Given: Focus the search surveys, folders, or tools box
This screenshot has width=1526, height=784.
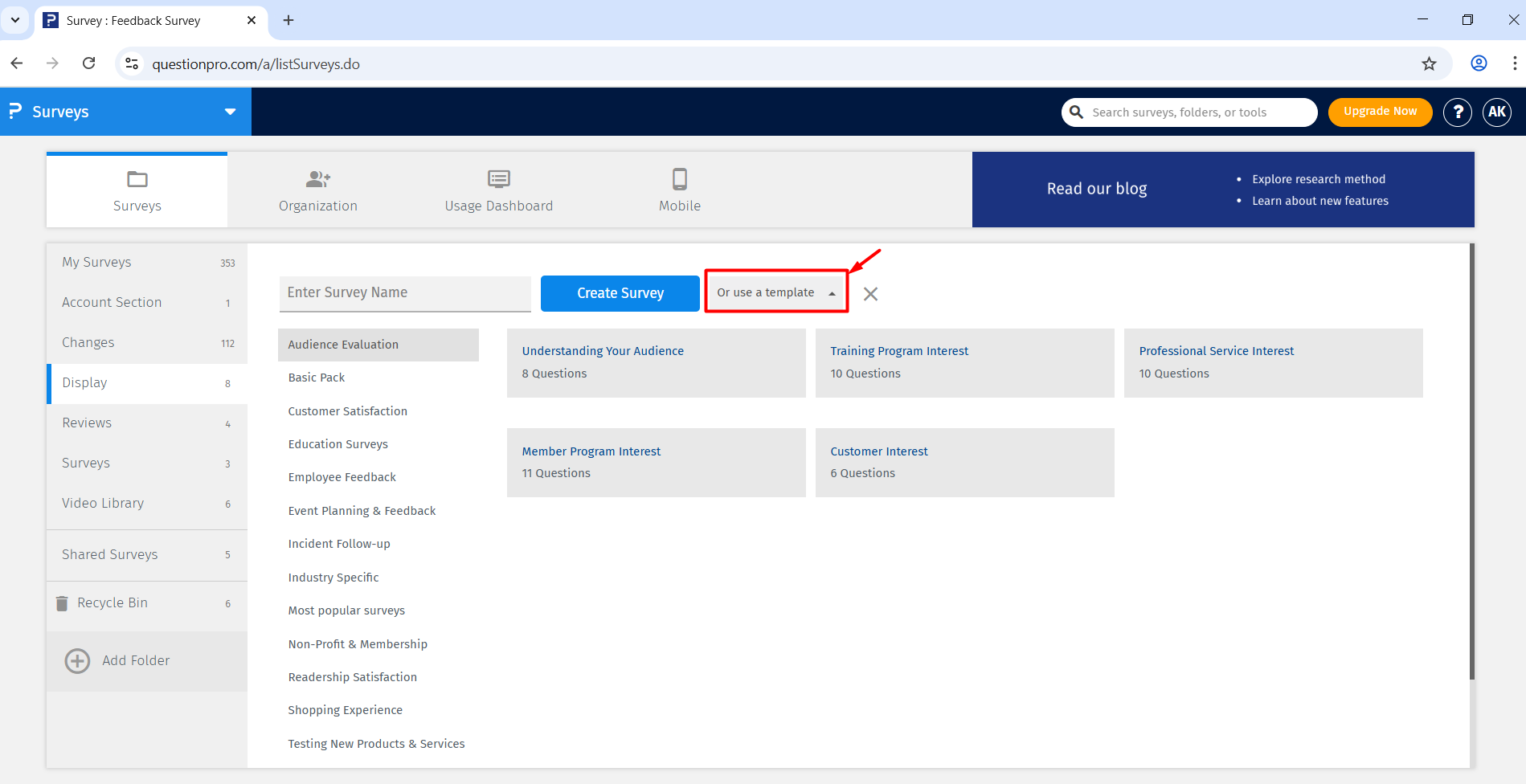Looking at the screenshot, I should pos(1189,112).
